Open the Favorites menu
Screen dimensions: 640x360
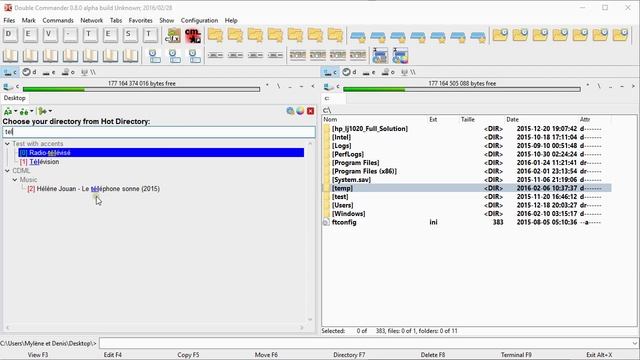click(140, 20)
